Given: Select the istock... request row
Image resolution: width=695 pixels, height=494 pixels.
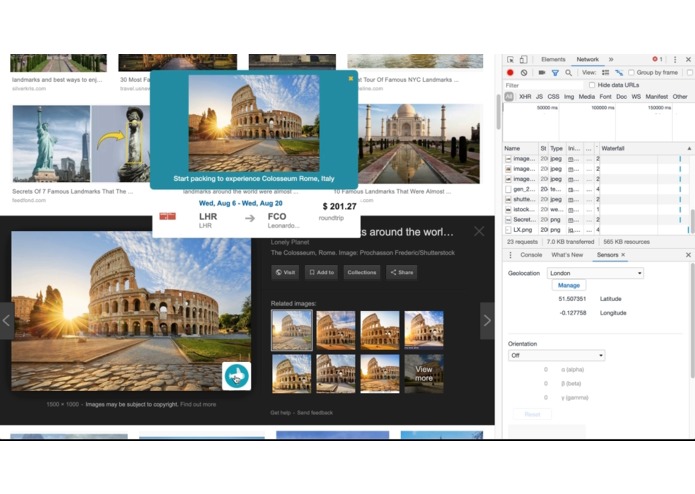Looking at the screenshot, I should [x=597, y=210].
